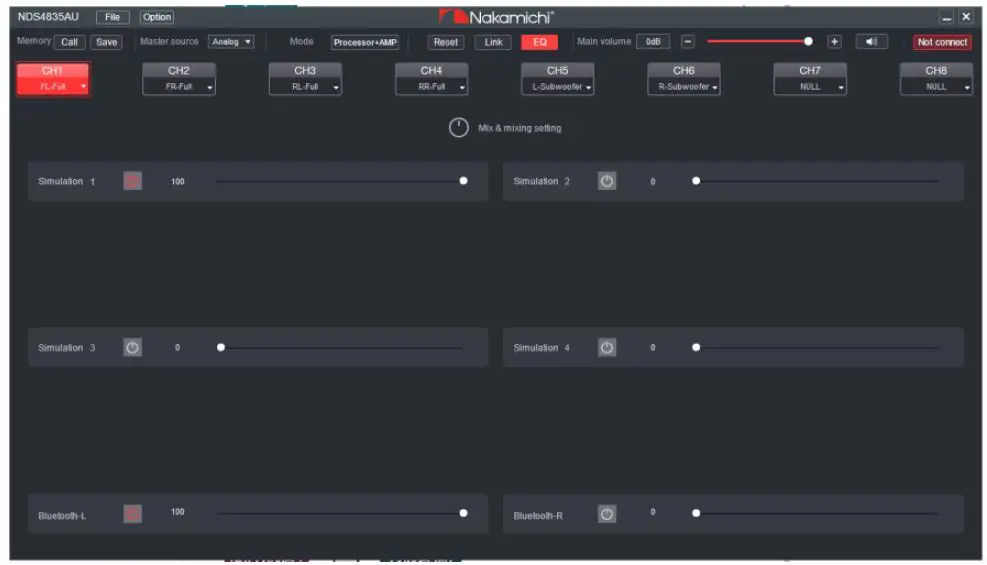The height and width of the screenshot is (565, 987).
Task: Click the Simulation 2 label
Action: point(541,181)
